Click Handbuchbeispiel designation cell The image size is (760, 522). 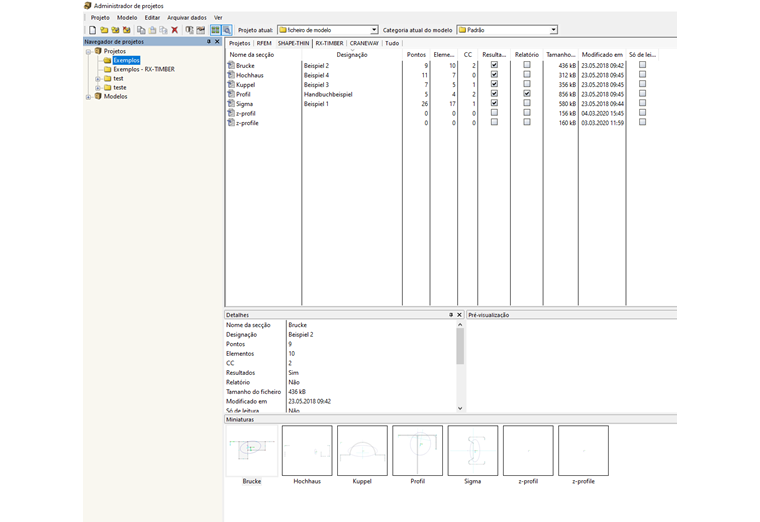click(328, 94)
